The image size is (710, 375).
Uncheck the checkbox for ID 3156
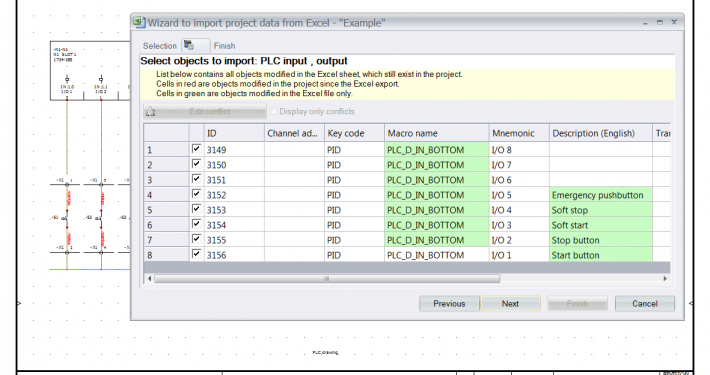[196, 253]
